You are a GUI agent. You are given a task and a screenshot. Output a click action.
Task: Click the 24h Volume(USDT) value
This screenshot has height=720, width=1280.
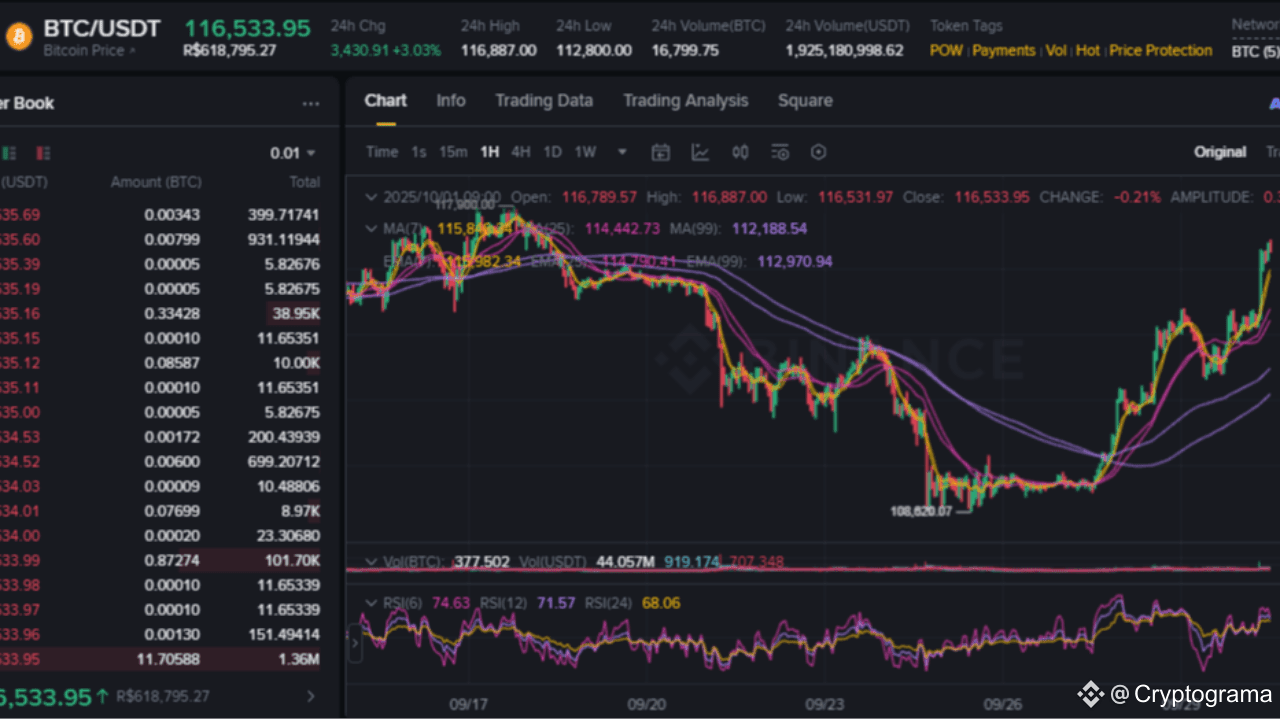(x=844, y=50)
